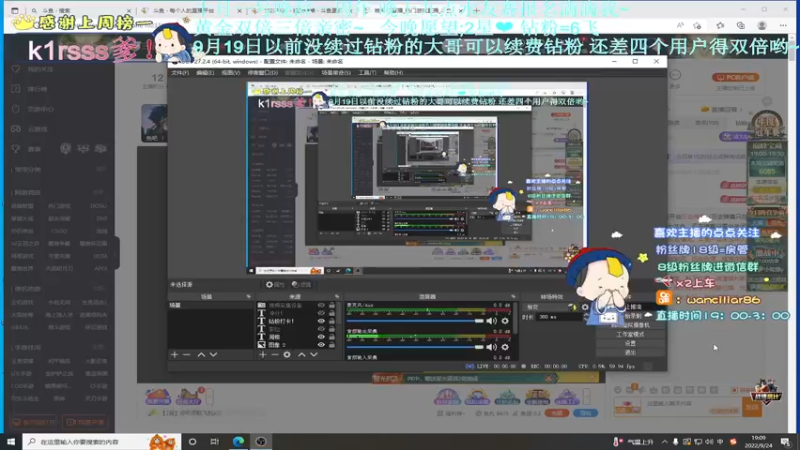The width and height of the screenshot is (800, 450).
Task: Click 退出 button in OBS controls
Action: click(x=631, y=353)
